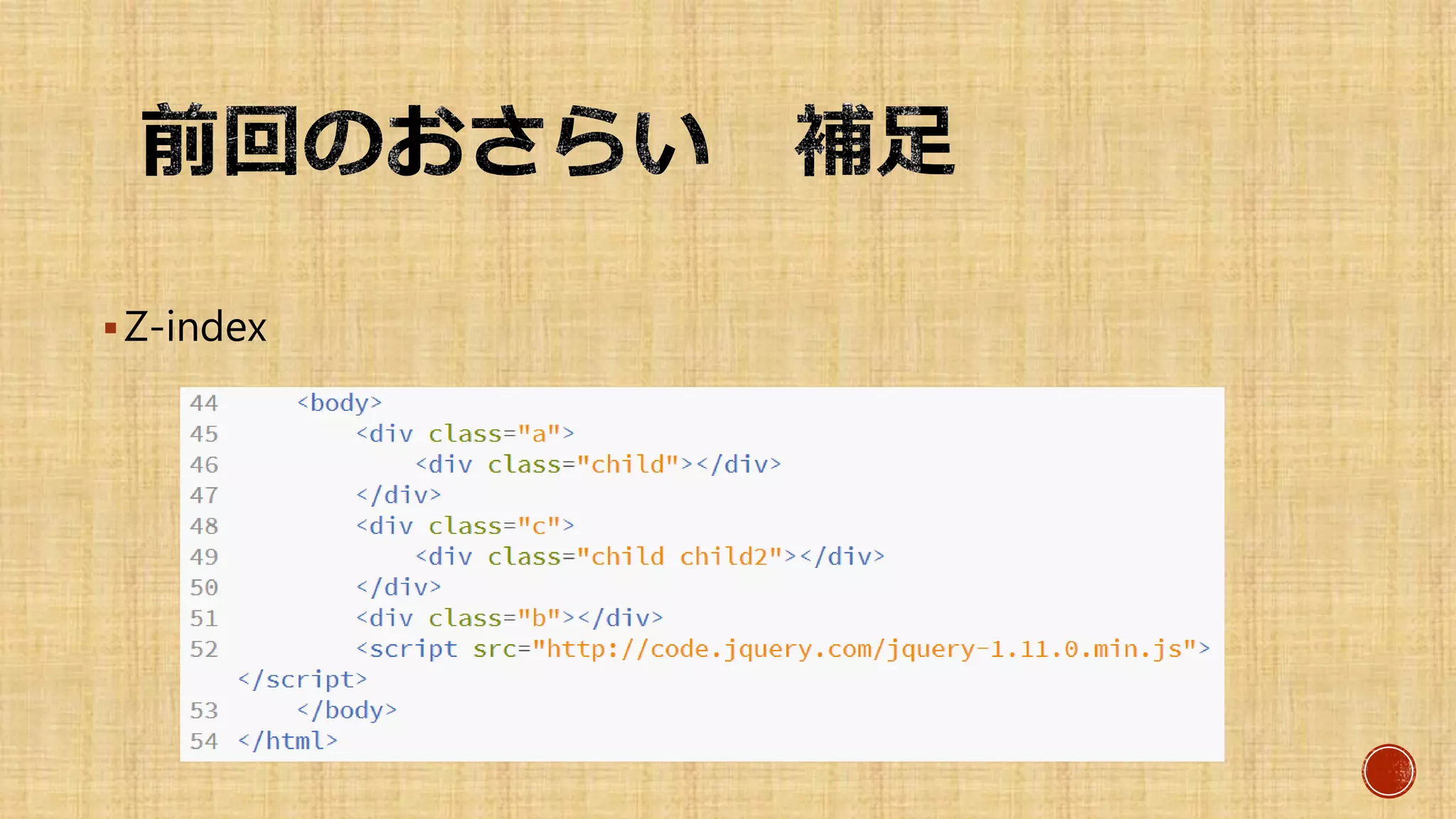Click the slide title 前回のおさらい 補足
Screen dimensions: 1456x819
point(548,140)
